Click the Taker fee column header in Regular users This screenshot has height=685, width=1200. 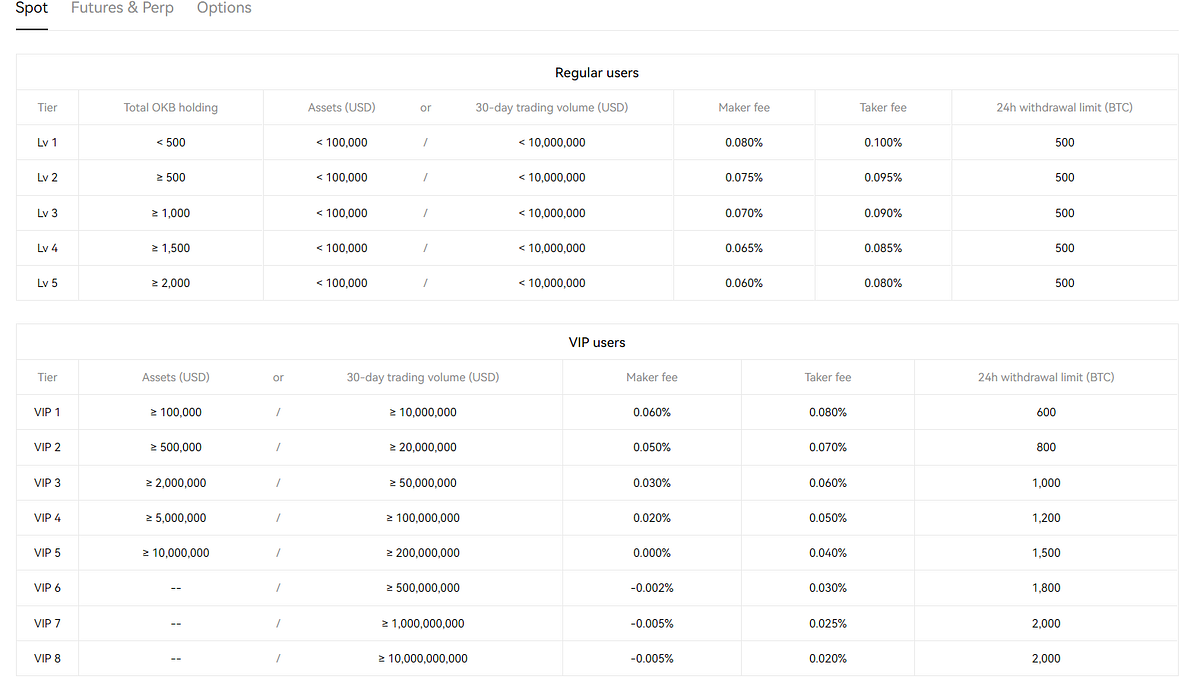(882, 107)
